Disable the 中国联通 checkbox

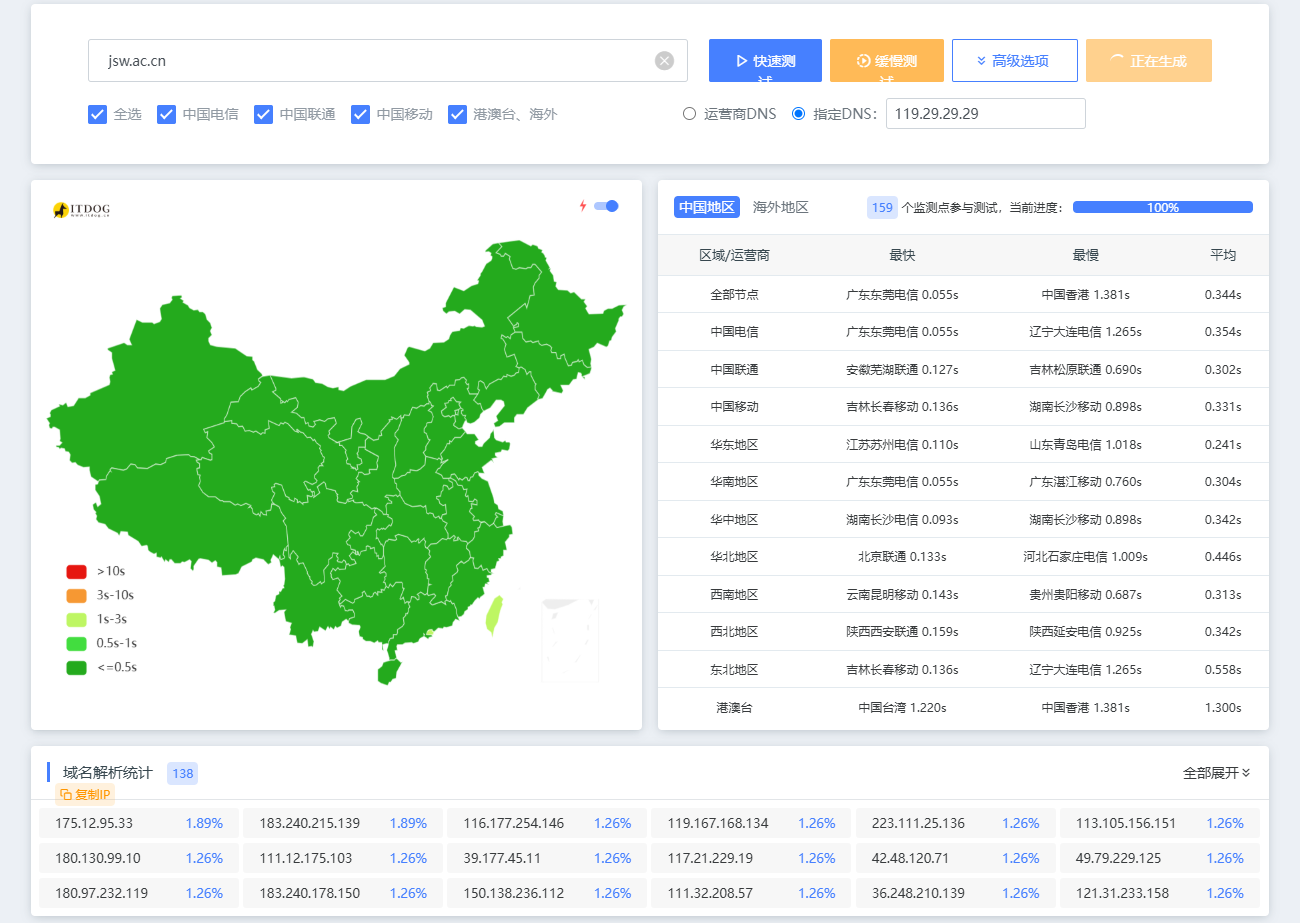coord(263,114)
